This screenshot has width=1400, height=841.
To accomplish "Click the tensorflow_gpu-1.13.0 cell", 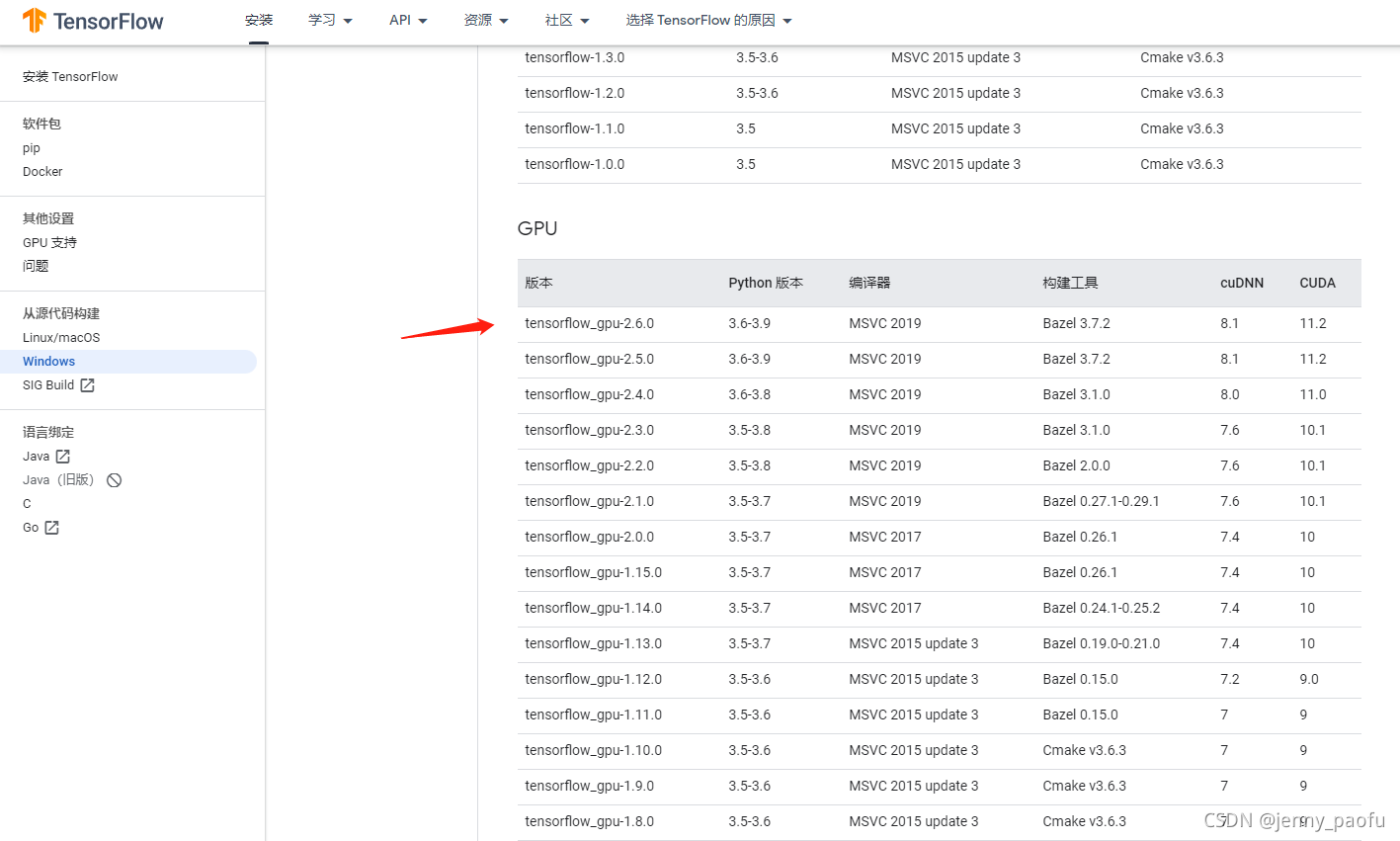I will click(594, 643).
